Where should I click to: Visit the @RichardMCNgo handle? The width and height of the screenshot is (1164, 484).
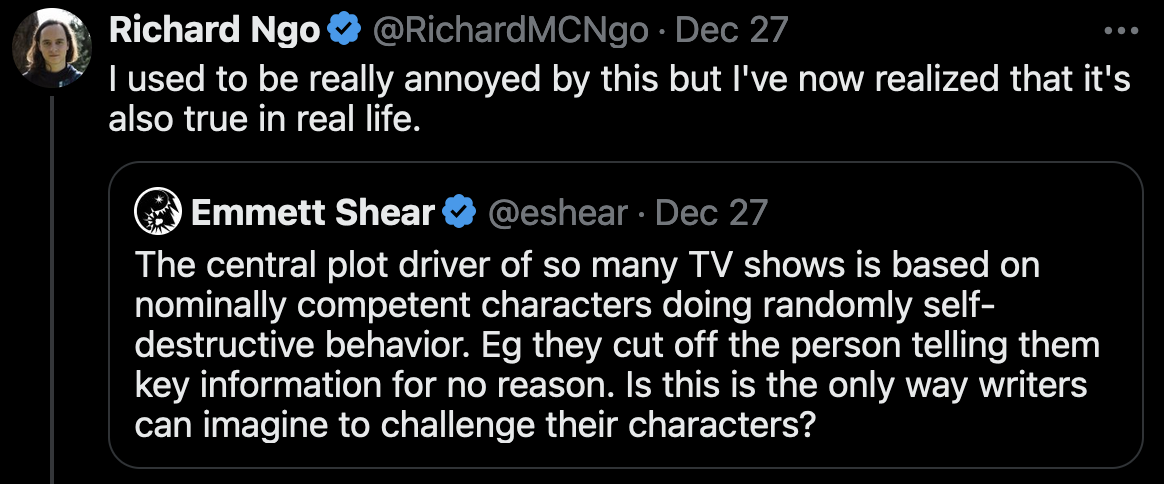point(512,31)
